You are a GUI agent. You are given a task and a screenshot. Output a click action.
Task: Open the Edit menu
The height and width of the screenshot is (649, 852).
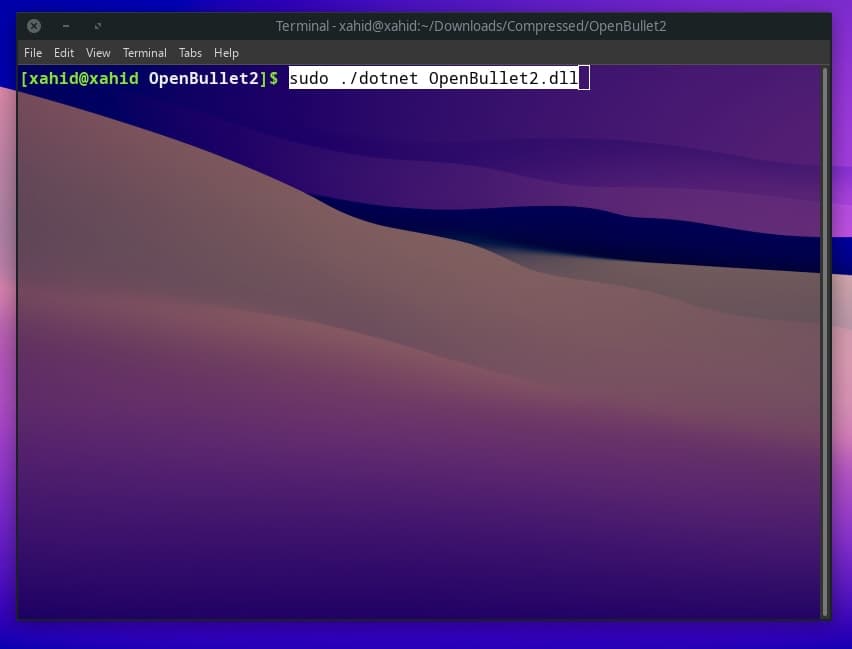click(x=64, y=53)
